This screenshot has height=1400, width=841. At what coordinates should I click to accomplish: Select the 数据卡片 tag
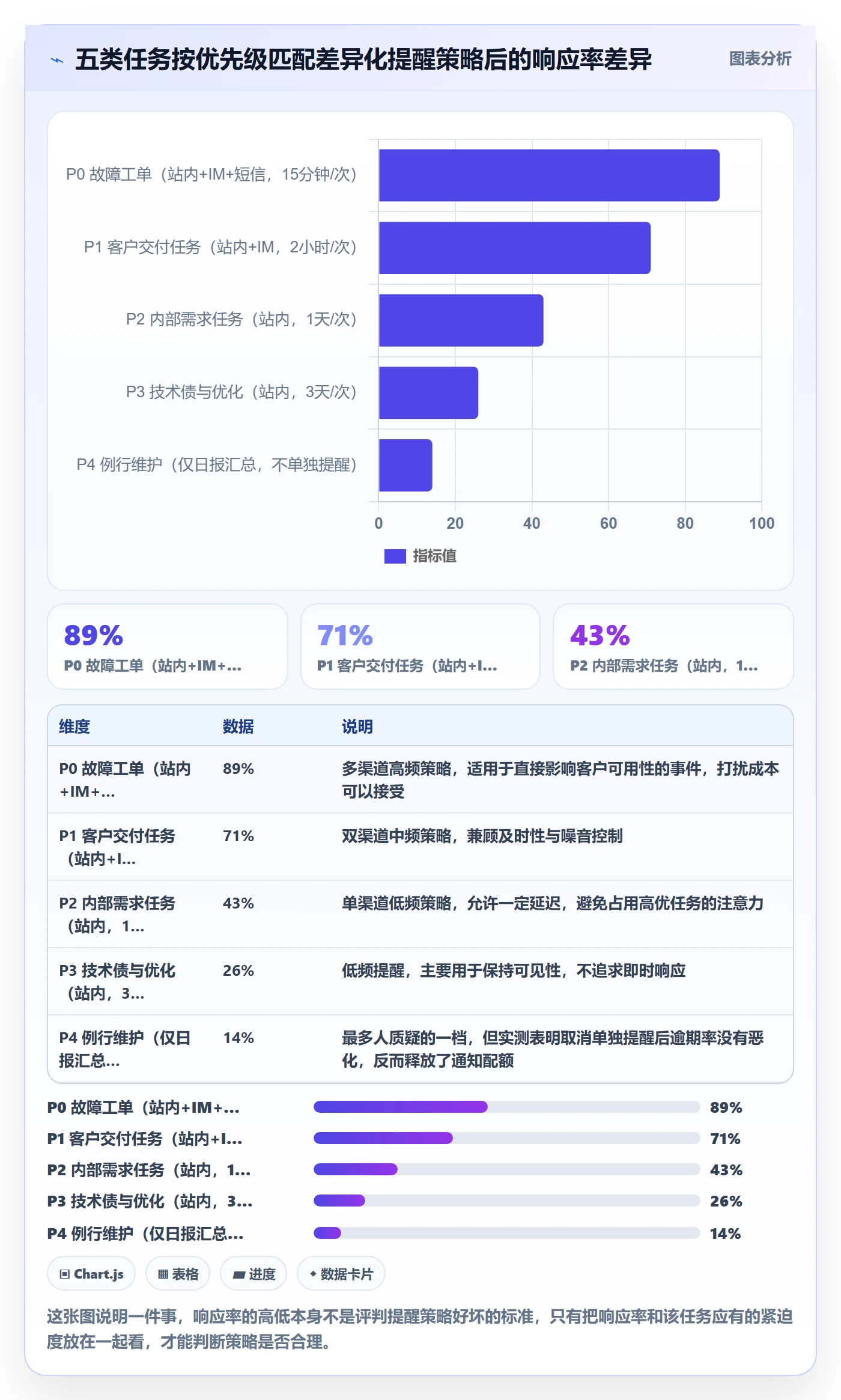pyautogui.click(x=341, y=1273)
